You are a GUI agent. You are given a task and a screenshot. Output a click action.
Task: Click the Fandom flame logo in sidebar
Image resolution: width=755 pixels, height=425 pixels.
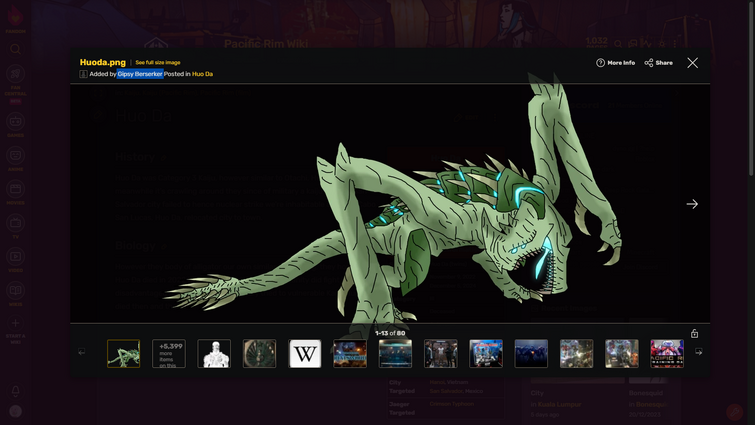tap(15, 16)
